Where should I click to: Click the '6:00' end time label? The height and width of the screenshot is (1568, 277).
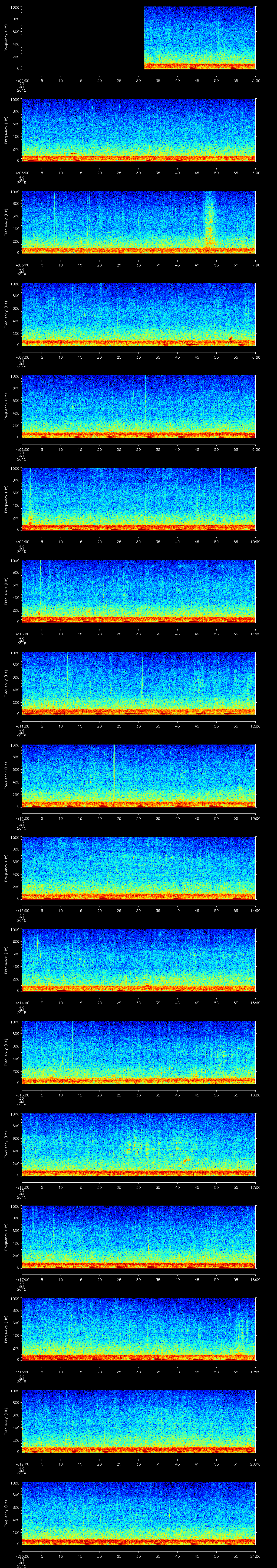point(256,173)
